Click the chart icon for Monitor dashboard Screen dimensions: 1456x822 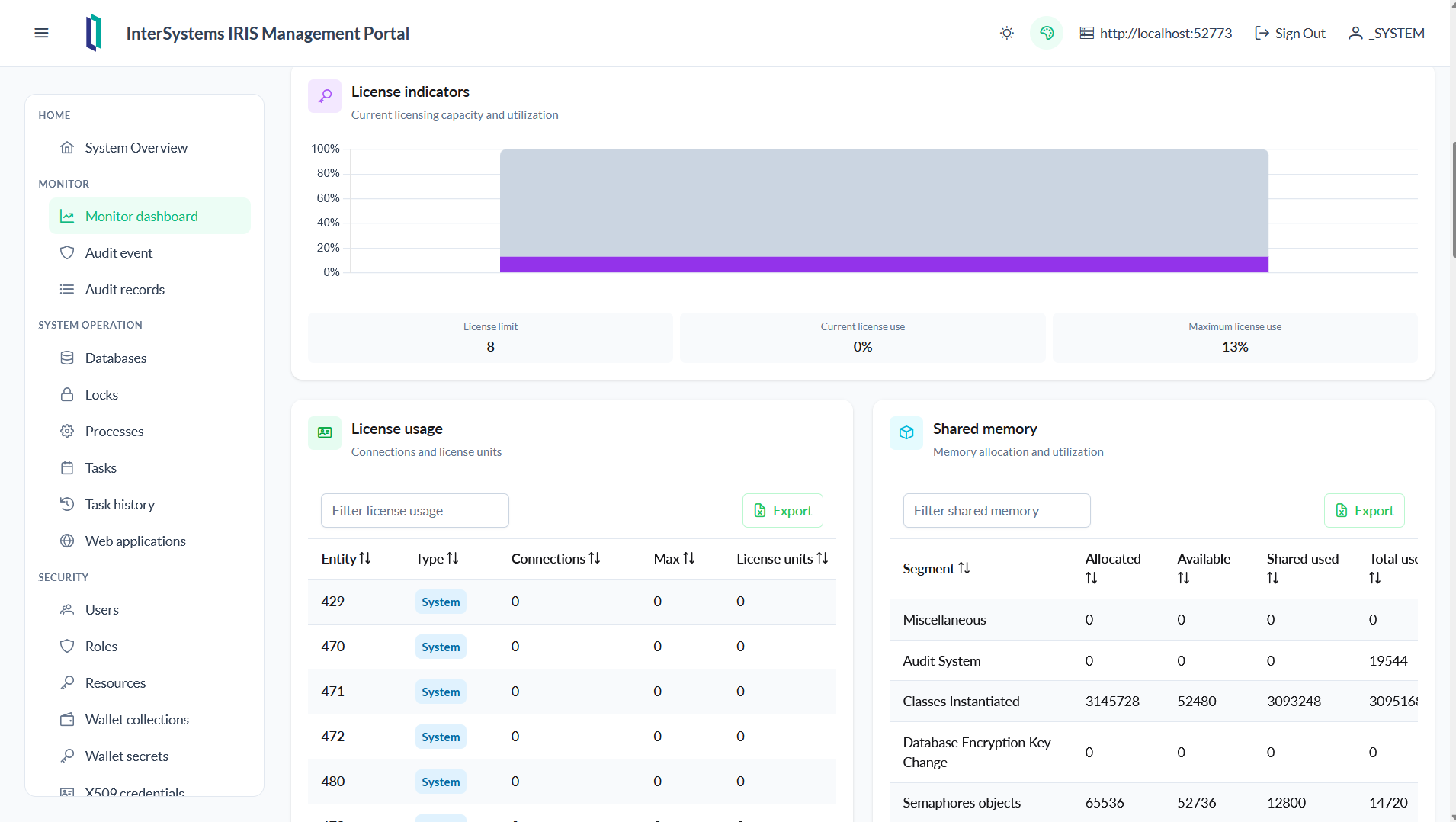tap(67, 216)
